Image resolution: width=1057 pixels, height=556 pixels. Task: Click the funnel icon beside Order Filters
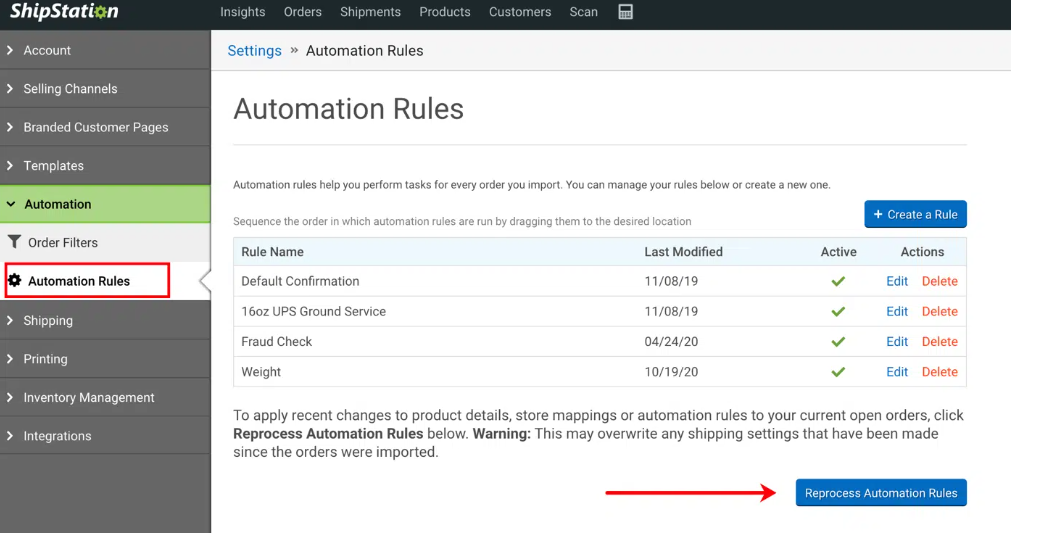14,242
